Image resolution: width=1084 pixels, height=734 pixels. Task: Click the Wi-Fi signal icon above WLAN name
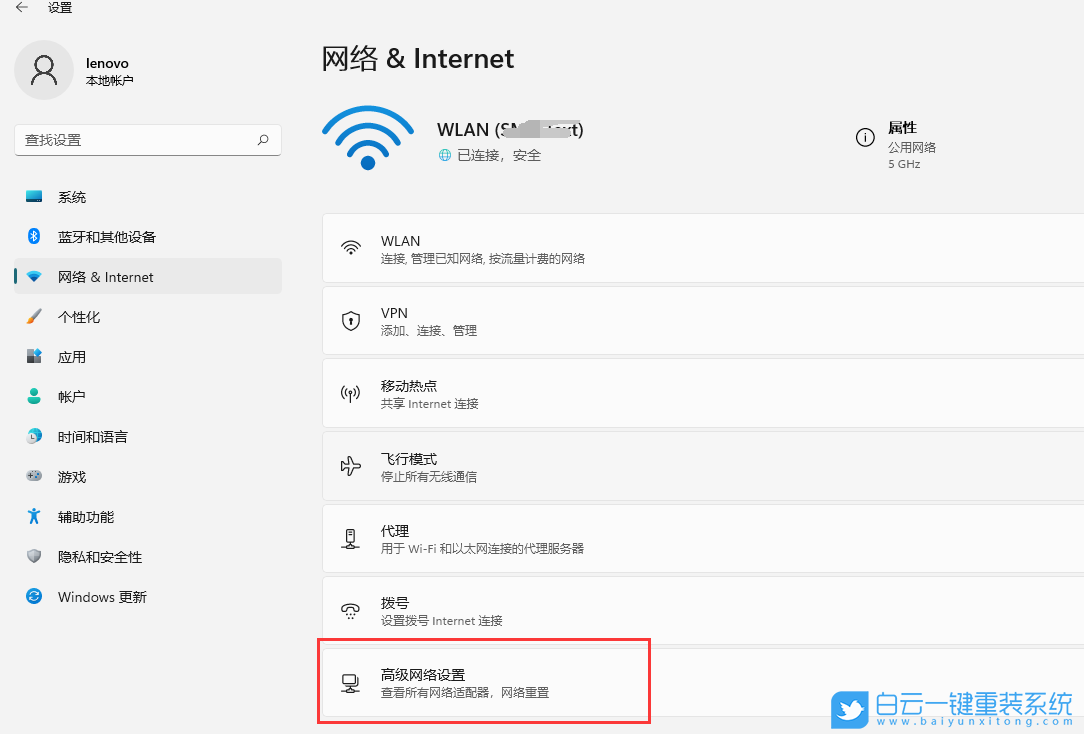tap(368, 138)
